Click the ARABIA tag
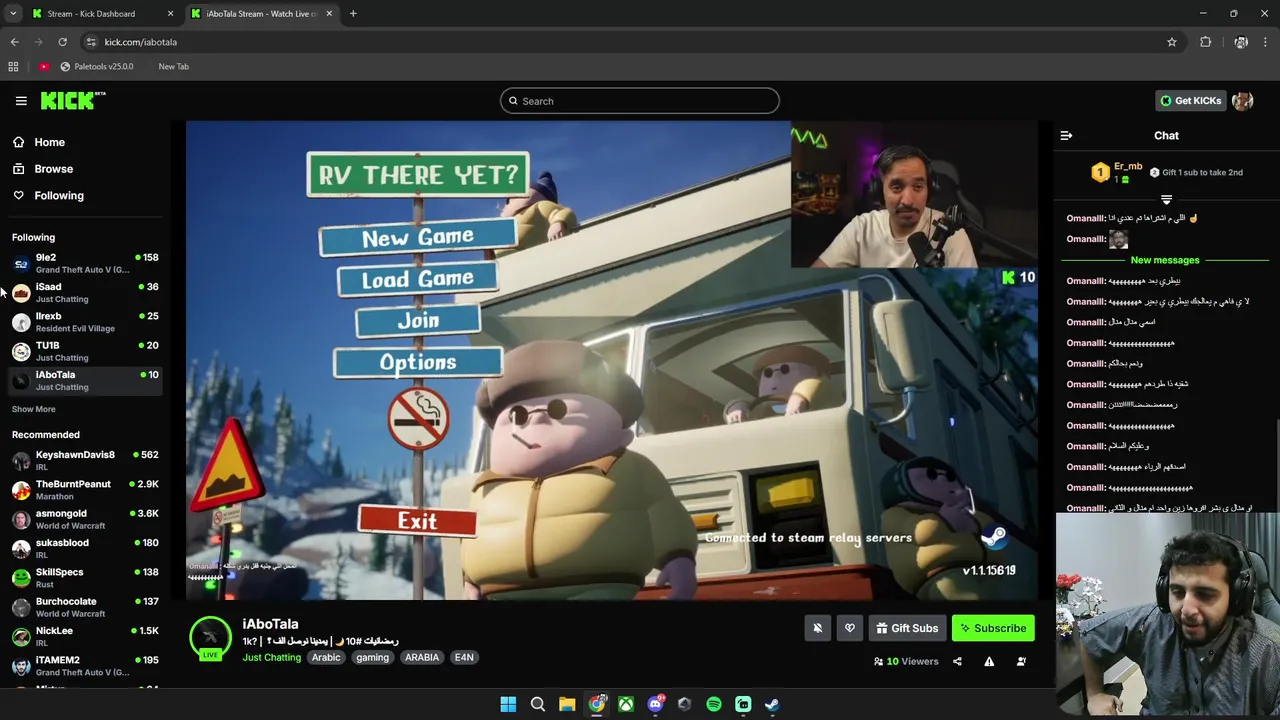 [x=422, y=657]
